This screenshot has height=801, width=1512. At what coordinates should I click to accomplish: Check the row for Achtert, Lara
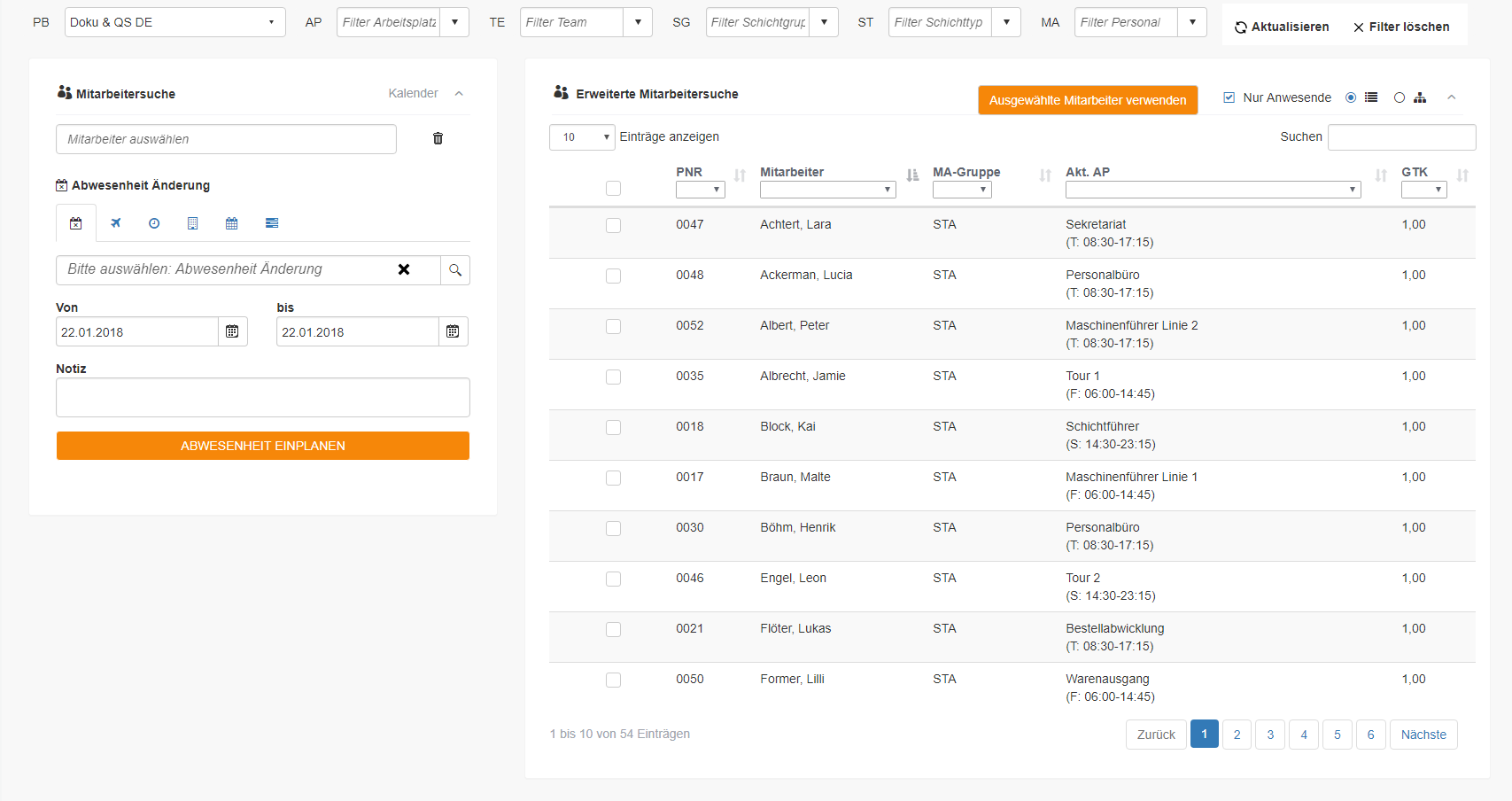[613, 225]
